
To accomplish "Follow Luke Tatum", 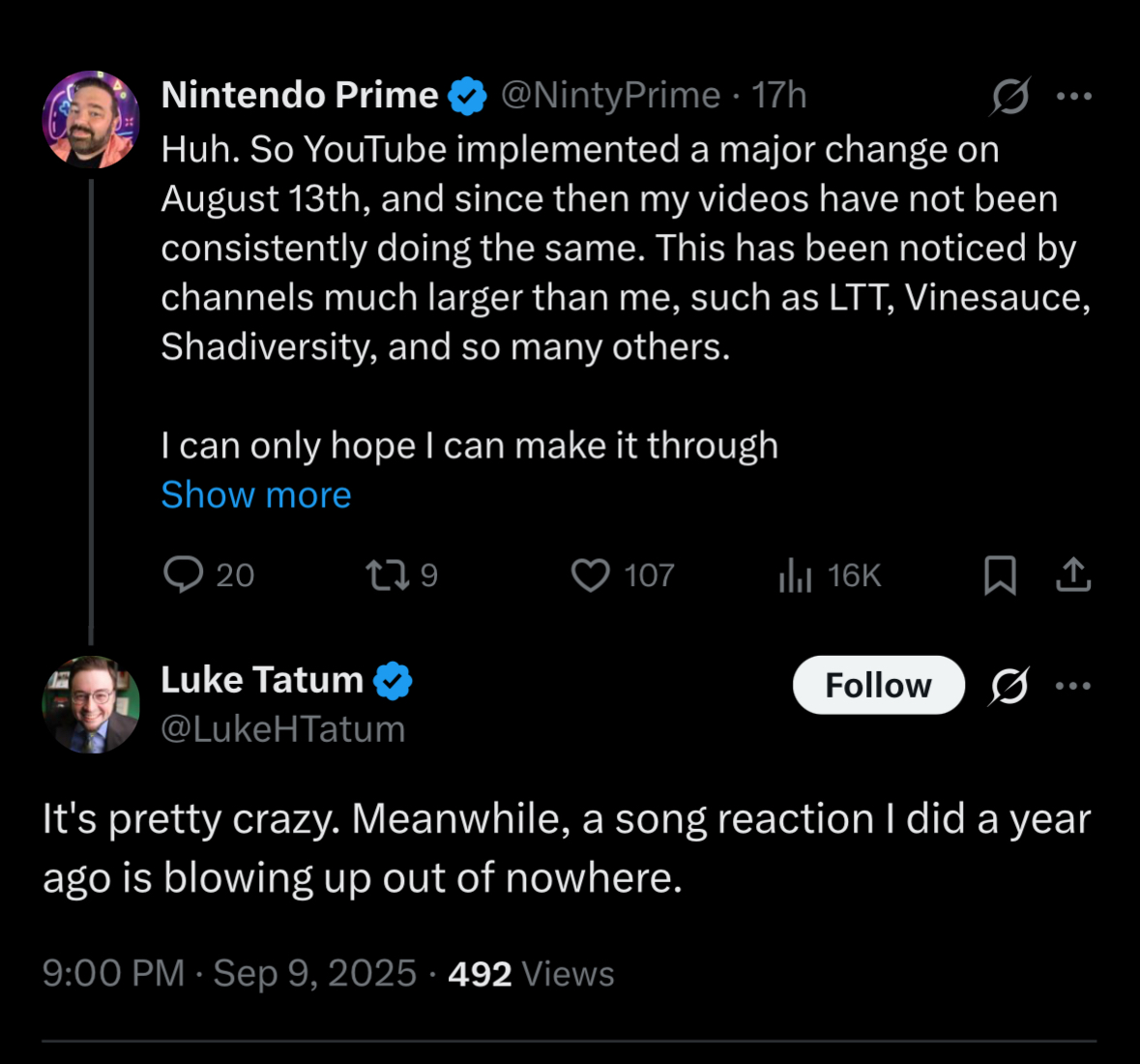I will coord(878,686).
